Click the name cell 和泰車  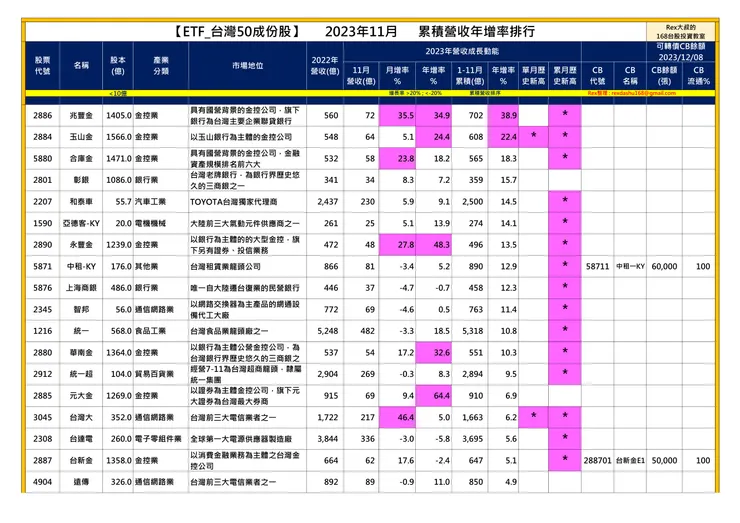tap(81, 202)
